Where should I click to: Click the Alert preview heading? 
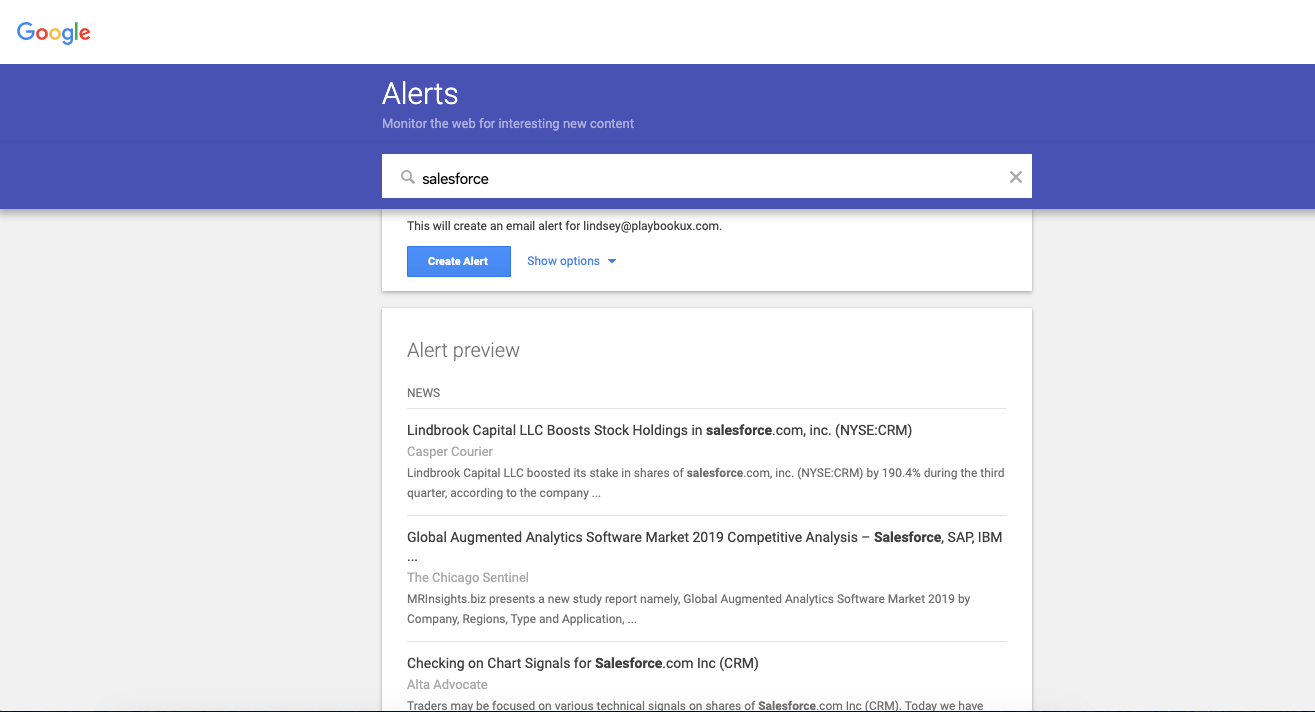coord(463,350)
